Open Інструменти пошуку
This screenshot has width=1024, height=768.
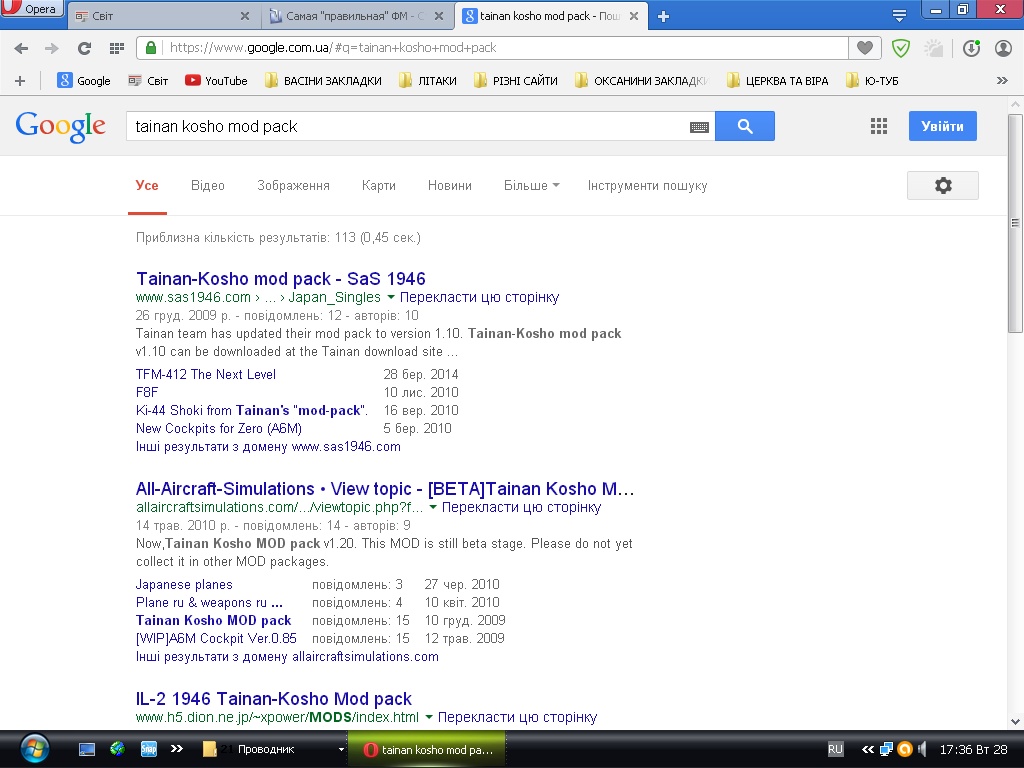pyautogui.click(x=647, y=185)
